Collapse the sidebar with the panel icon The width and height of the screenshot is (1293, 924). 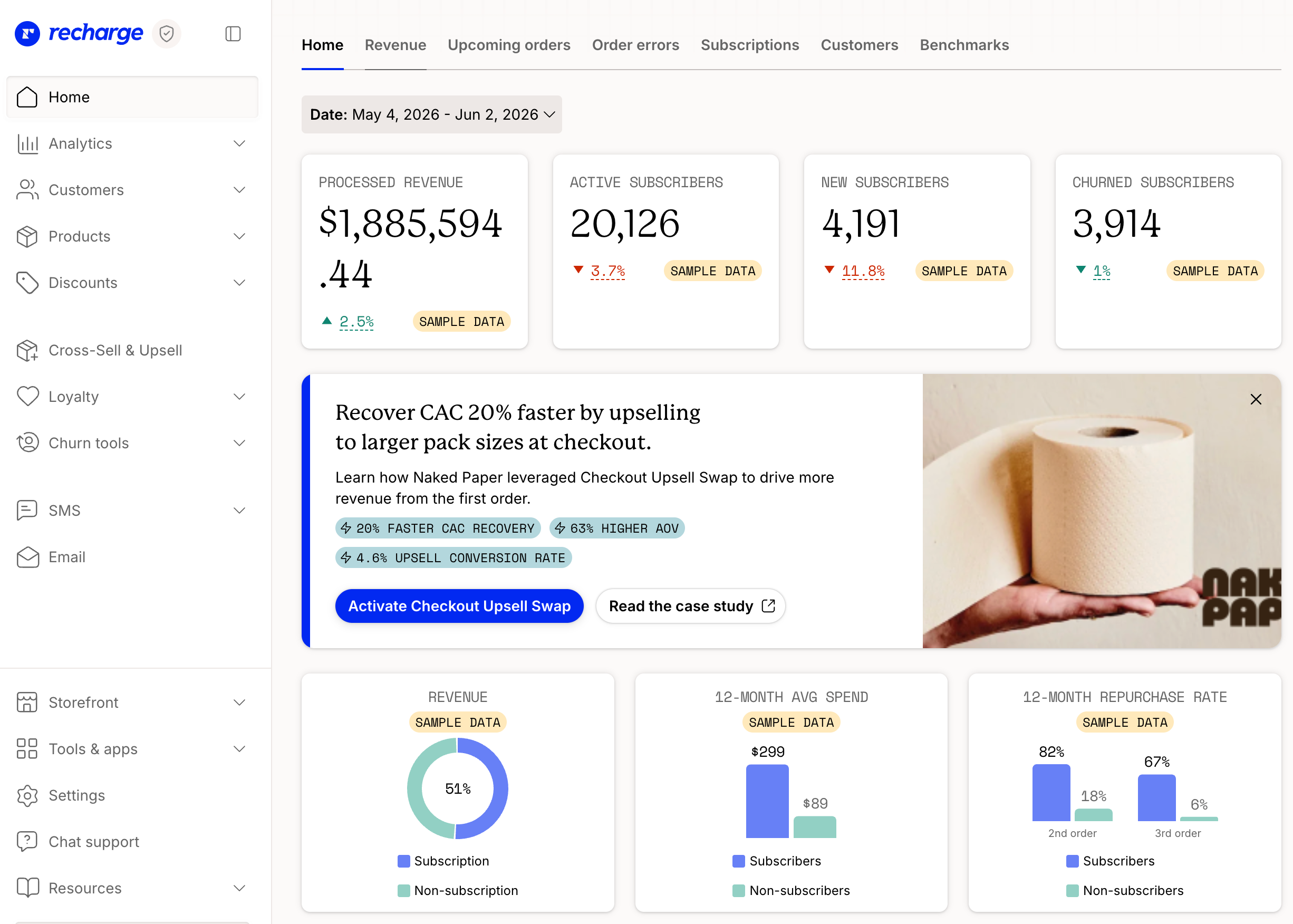[233, 34]
